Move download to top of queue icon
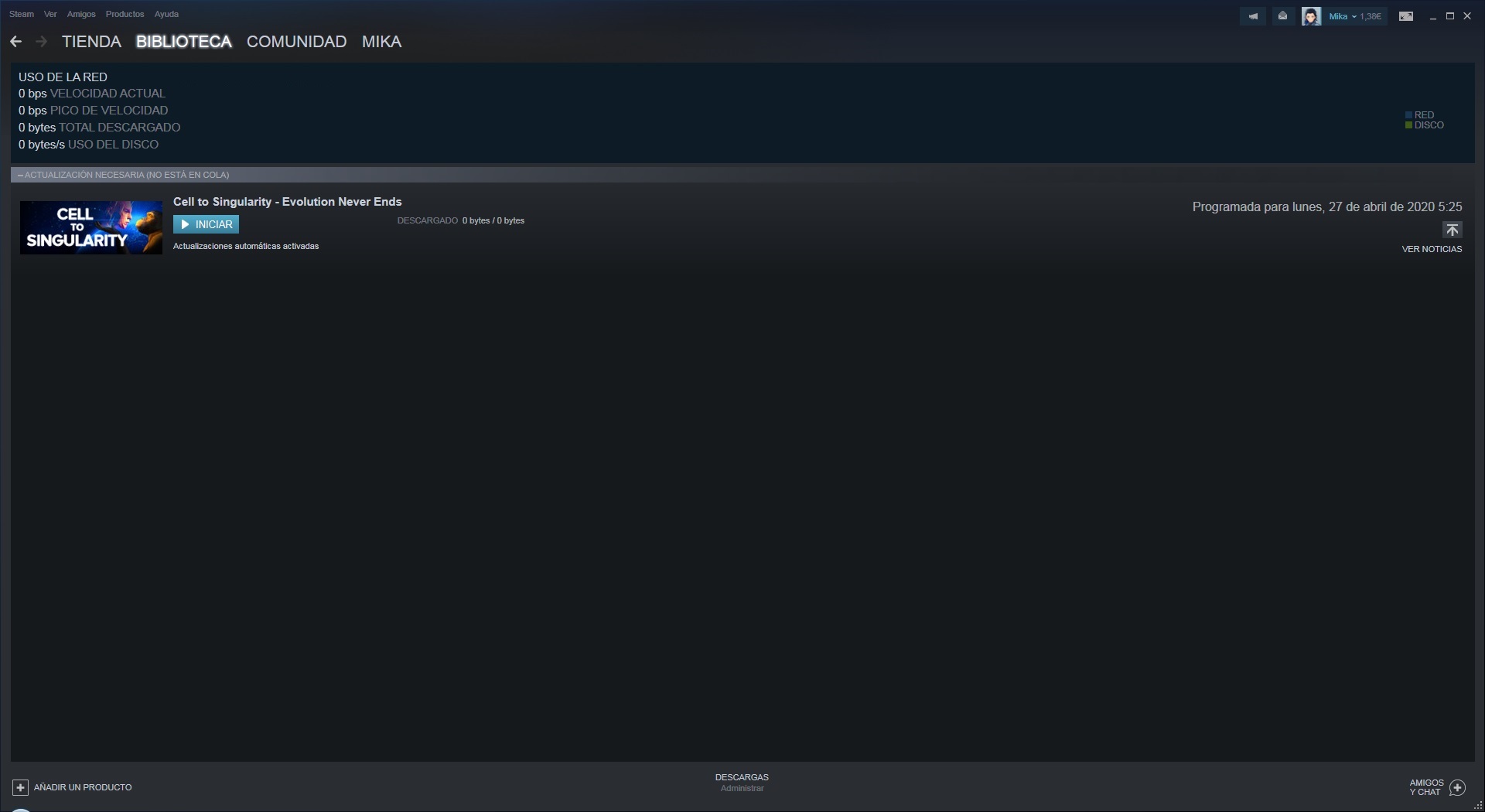The image size is (1485, 812). pos(1452,230)
